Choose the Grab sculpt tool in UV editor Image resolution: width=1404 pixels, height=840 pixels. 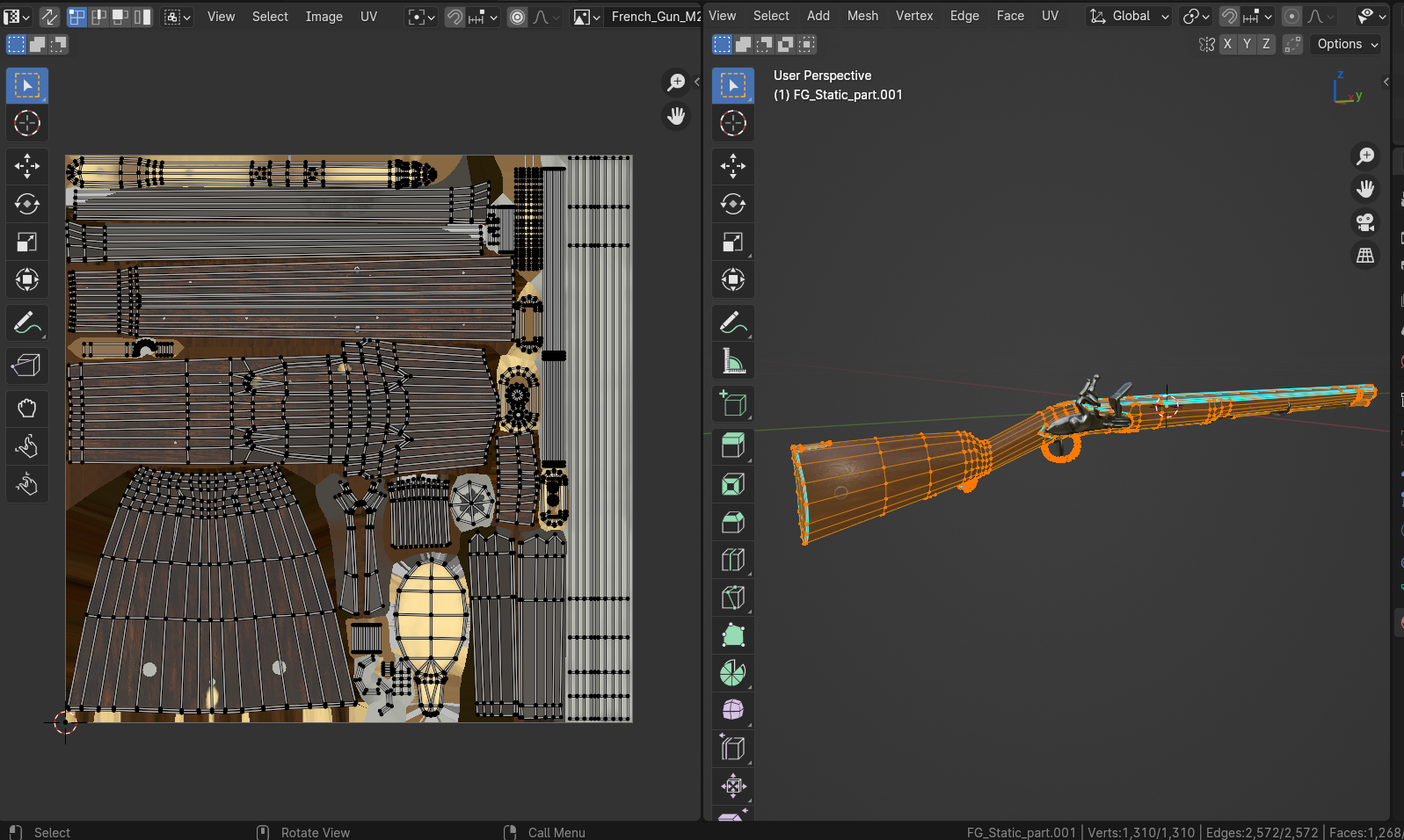26,408
